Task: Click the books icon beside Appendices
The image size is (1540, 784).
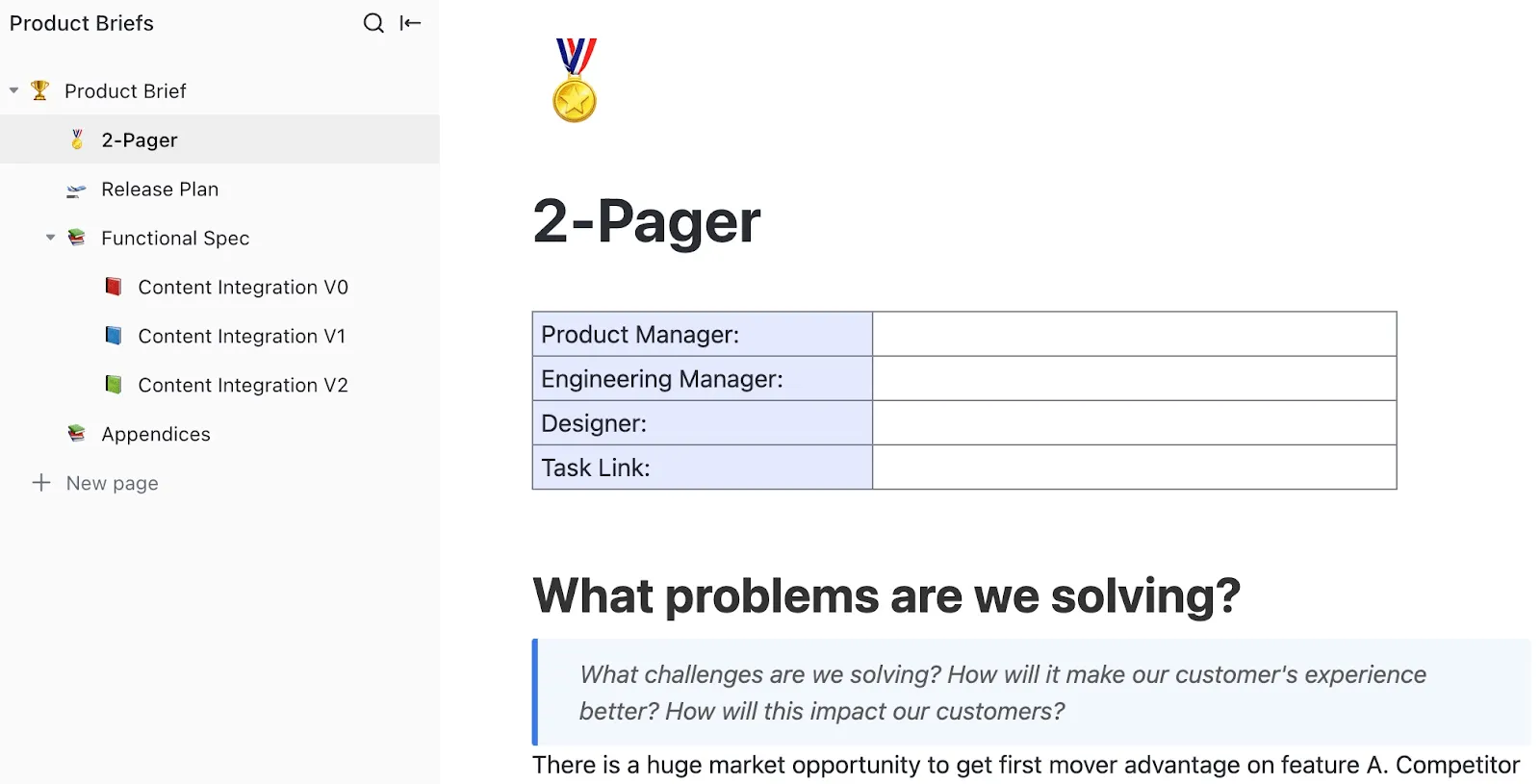Action: coord(77,434)
